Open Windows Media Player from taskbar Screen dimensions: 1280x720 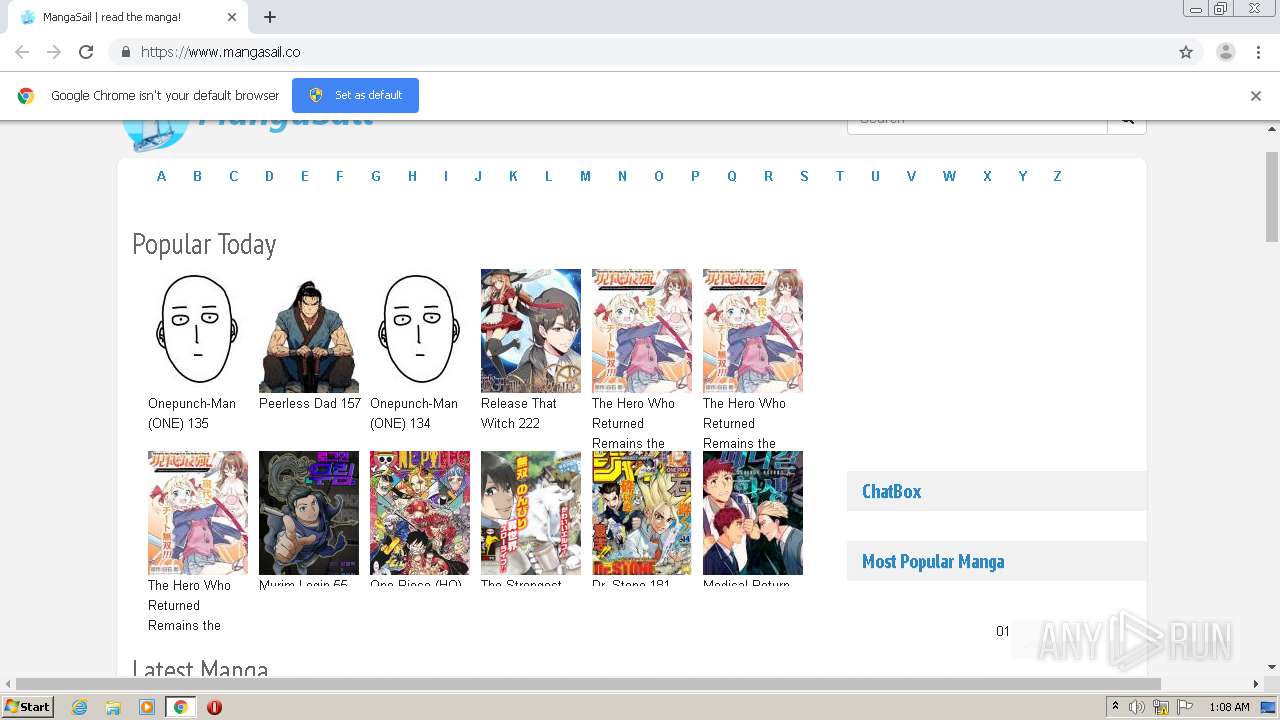pyautogui.click(x=147, y=707)
